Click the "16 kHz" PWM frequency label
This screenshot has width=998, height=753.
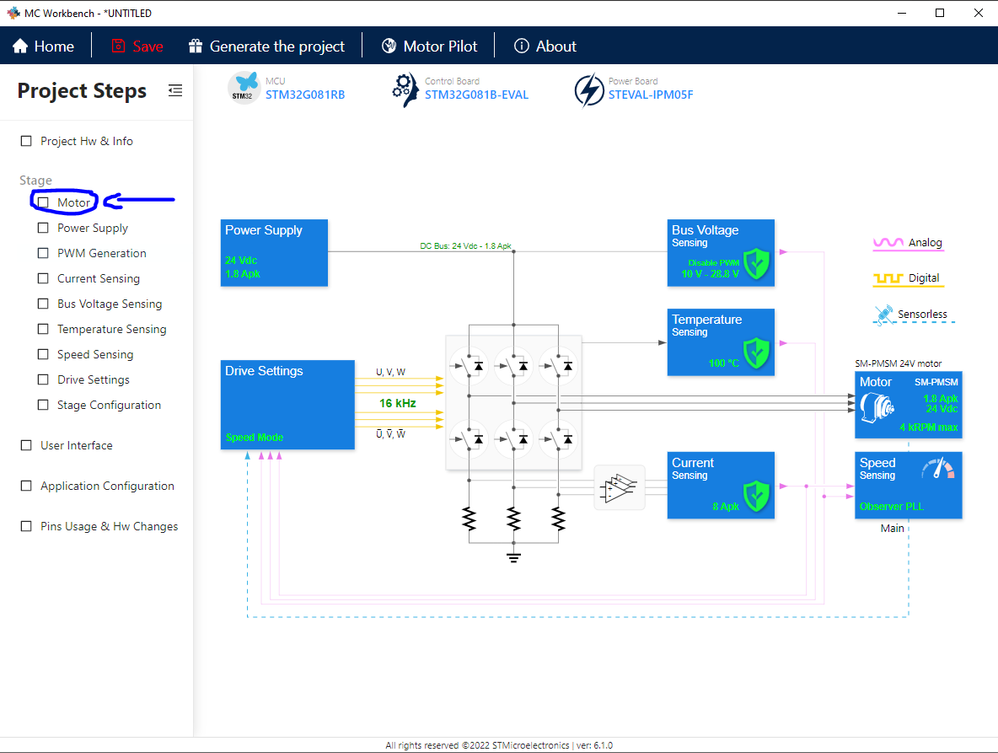coord(398,403)
